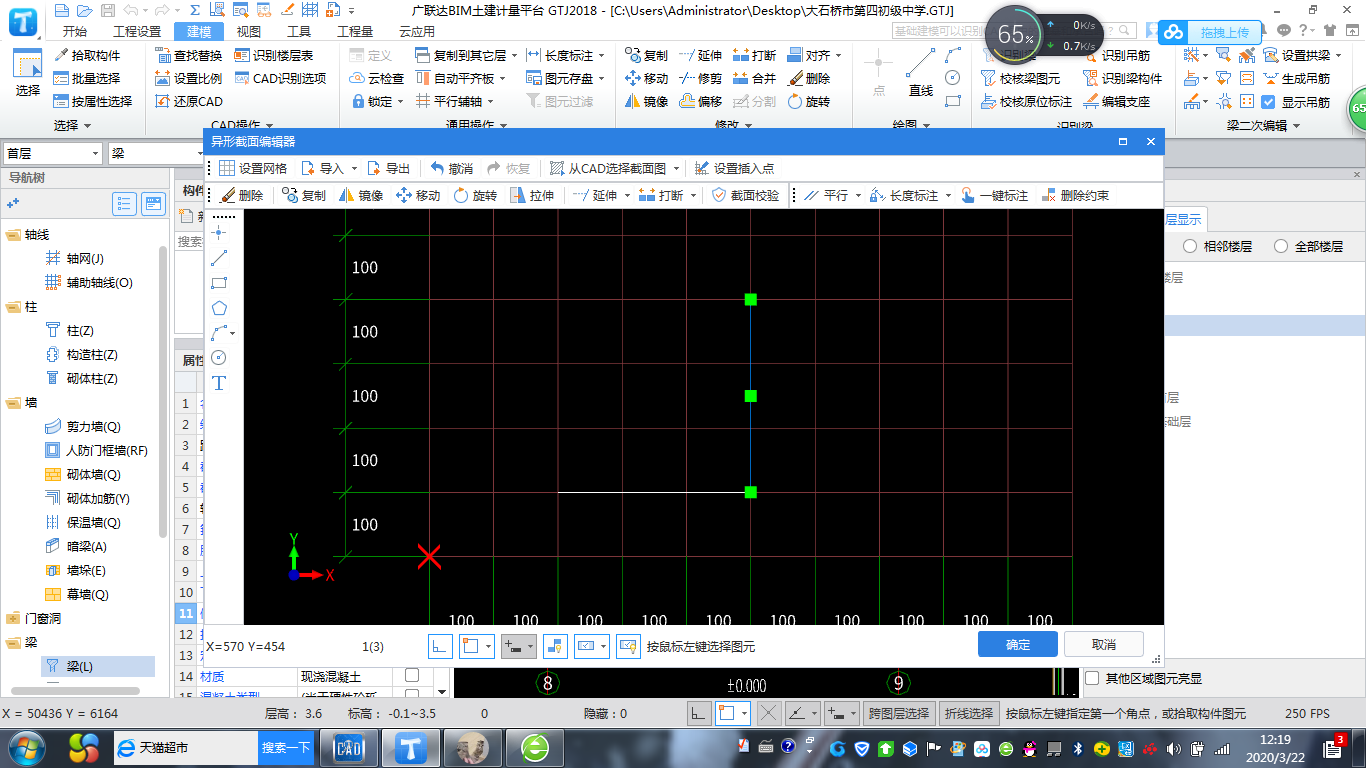Expand the 复制到其它层 dropdown in ribbon

tap(515, 55)
